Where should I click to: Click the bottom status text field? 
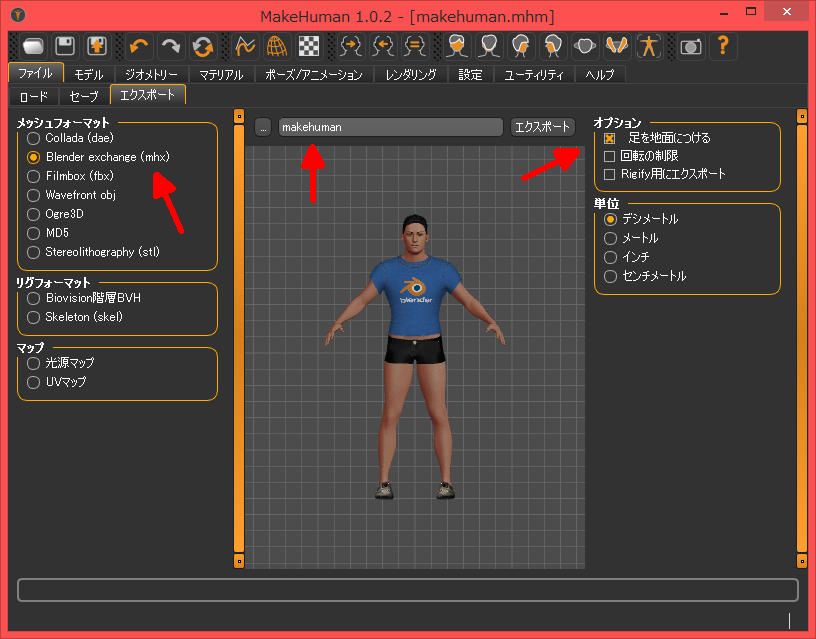click(x=407, y=590)
